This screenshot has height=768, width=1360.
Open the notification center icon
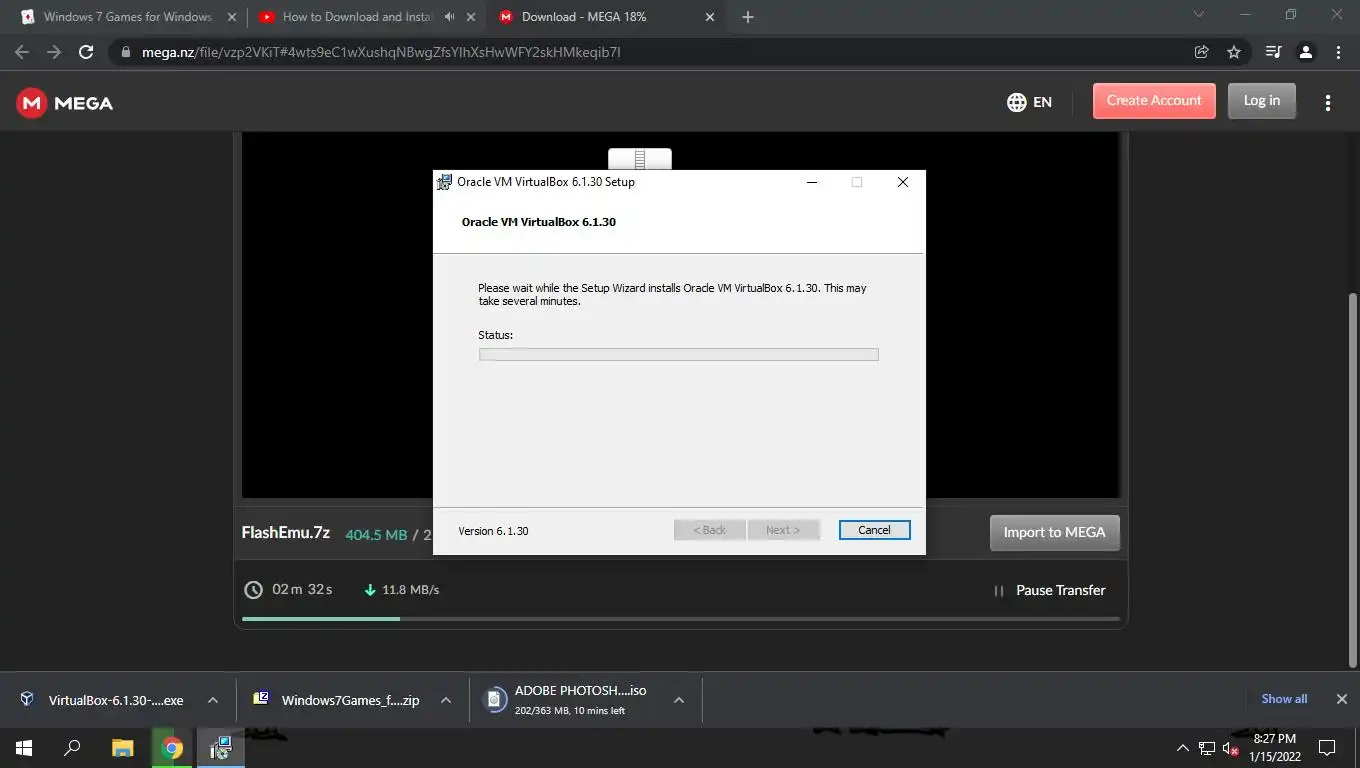pyautogui.click(x=1327, y=748)
